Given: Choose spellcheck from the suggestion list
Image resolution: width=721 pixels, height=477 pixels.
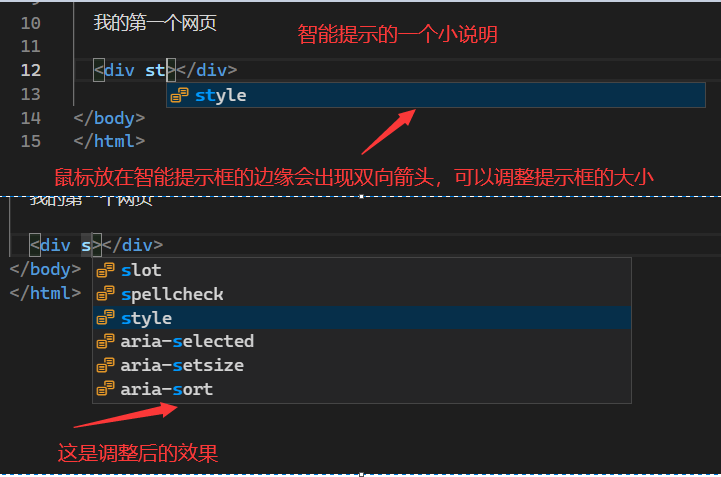Looking at the screenshot, I should (x=172, y=294).
